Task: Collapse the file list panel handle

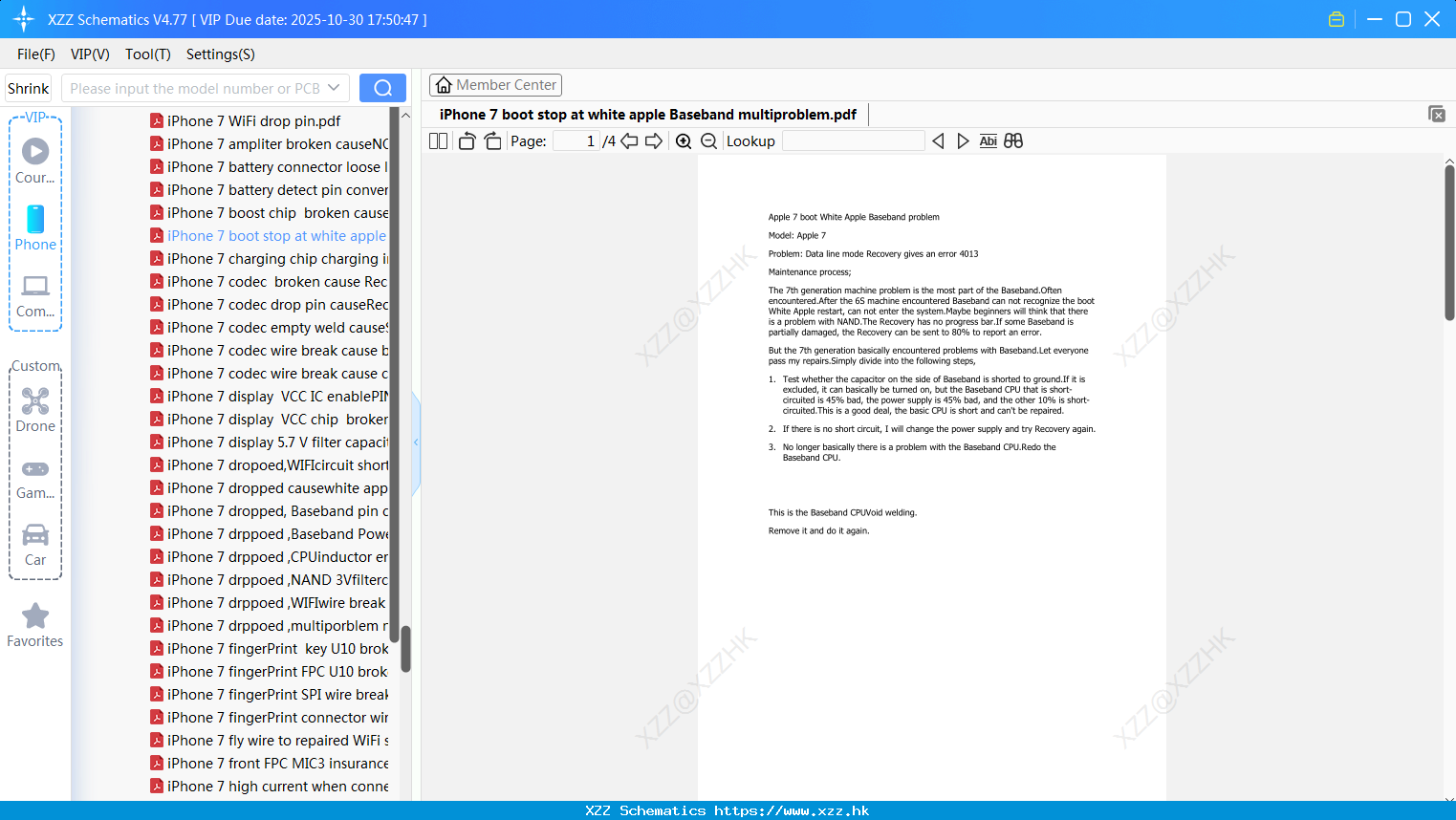Action: 416,442
